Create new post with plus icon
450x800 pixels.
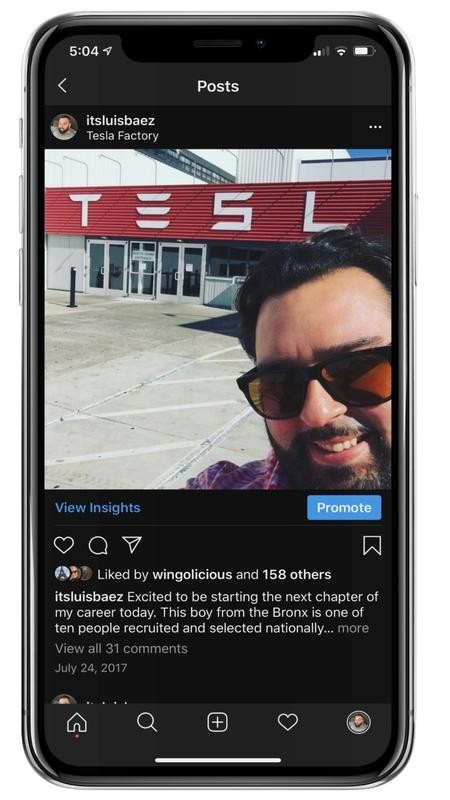tap(217, 722)
